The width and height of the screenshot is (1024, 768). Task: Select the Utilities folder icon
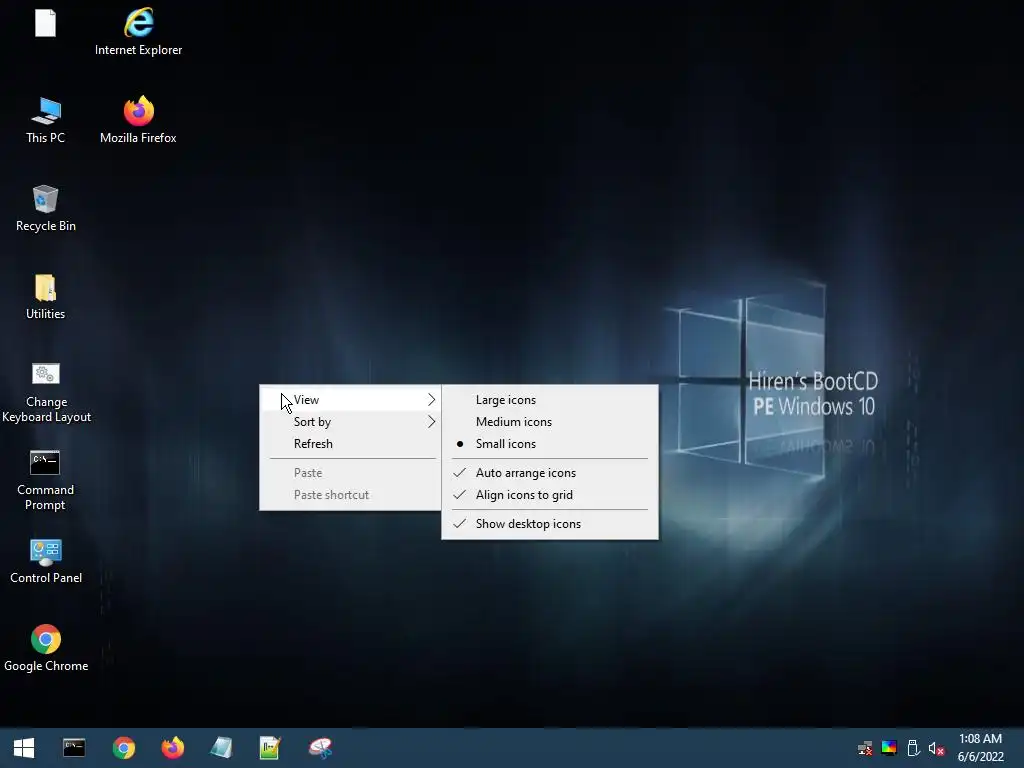pyautogui.click(x=46, y=296)
